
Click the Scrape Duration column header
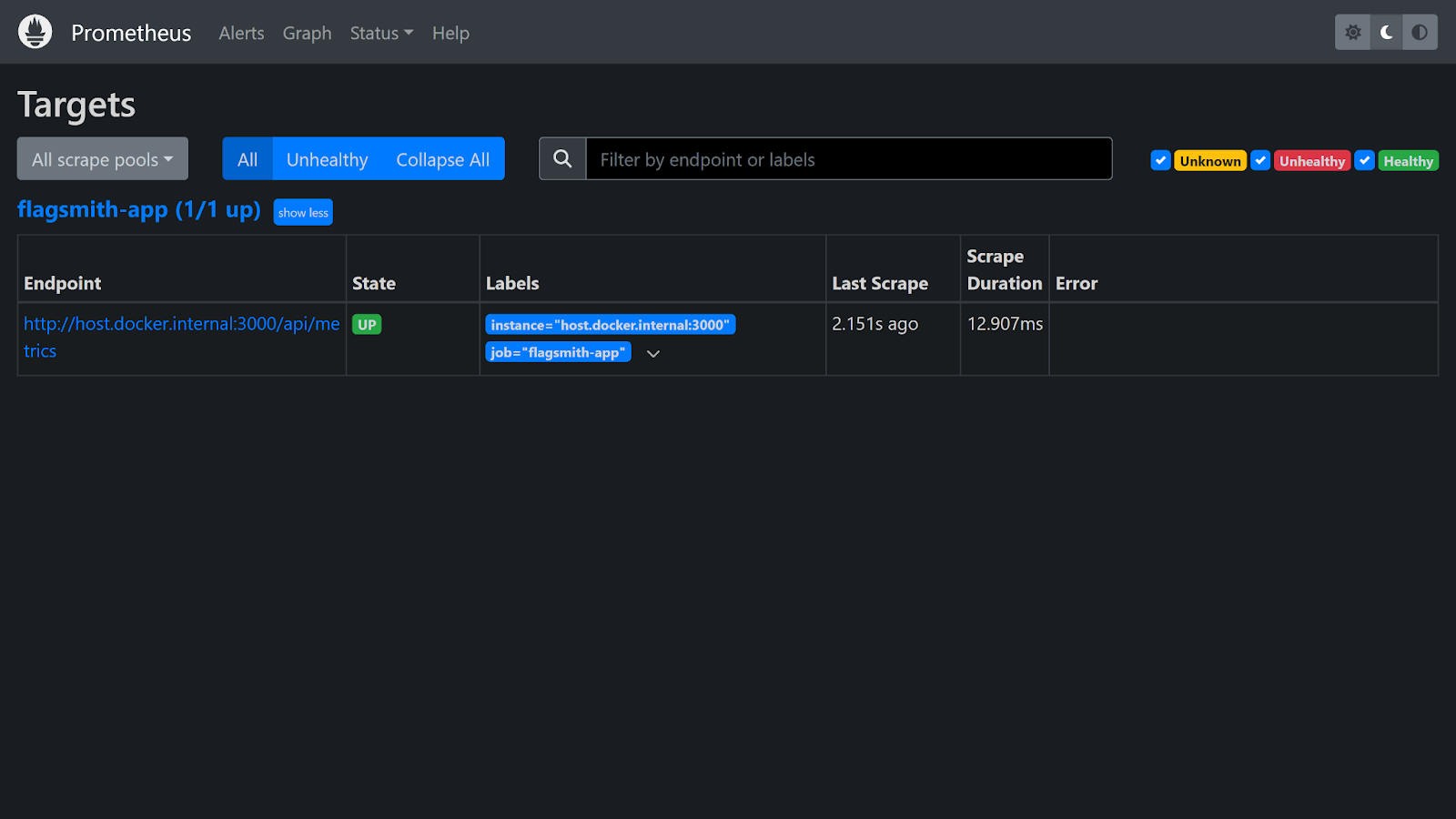point(1005,269)
